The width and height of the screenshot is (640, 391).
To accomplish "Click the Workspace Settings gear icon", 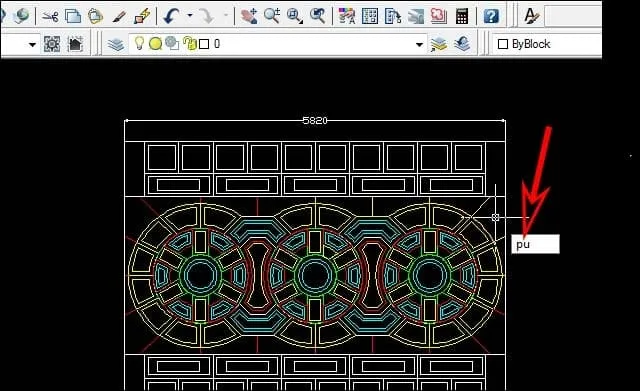I will (x=52, y=44).
